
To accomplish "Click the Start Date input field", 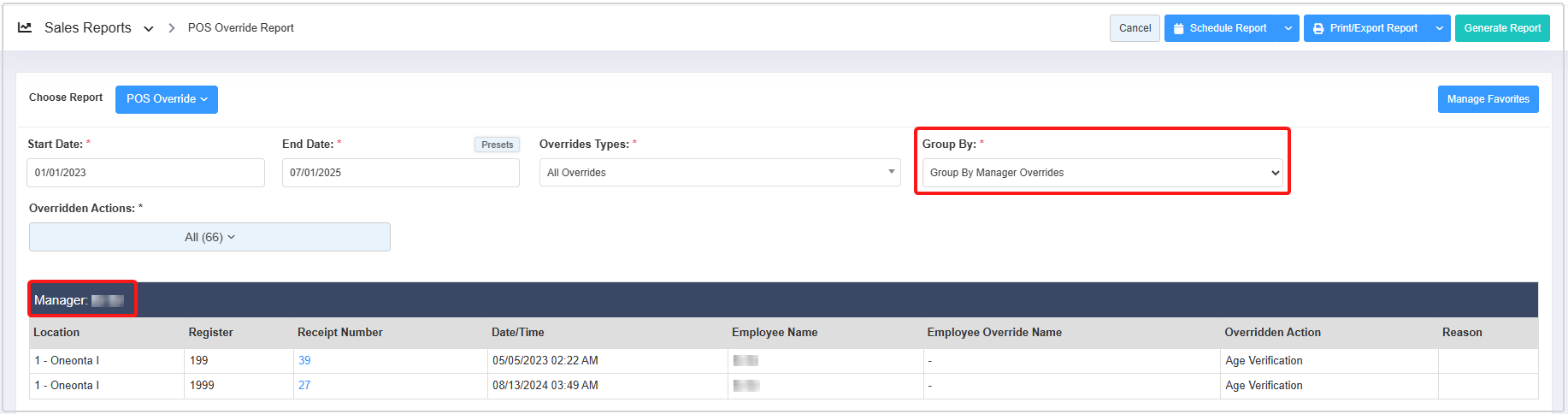I will 145,173.
